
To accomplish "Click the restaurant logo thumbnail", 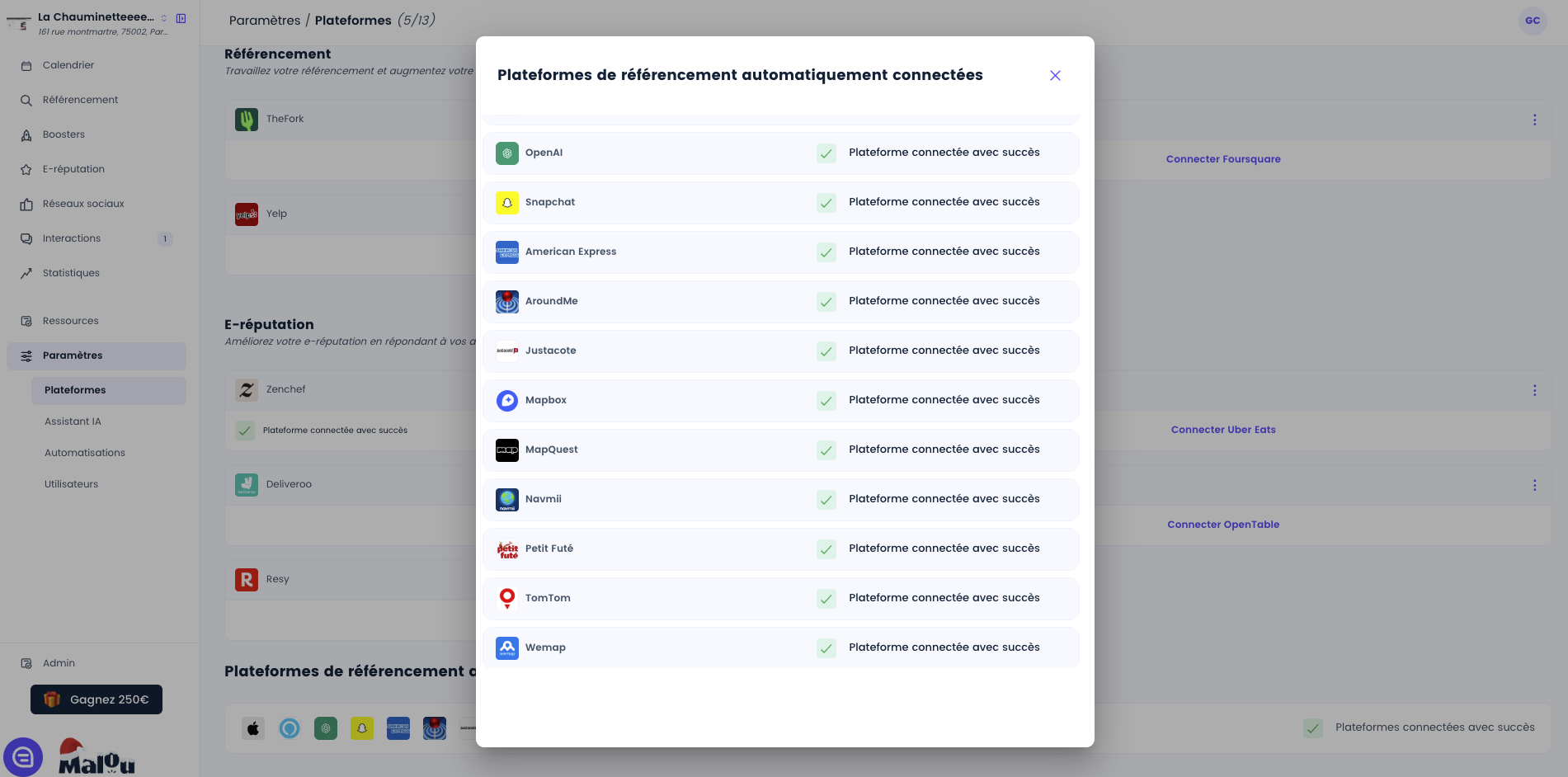I will (18, 23).
